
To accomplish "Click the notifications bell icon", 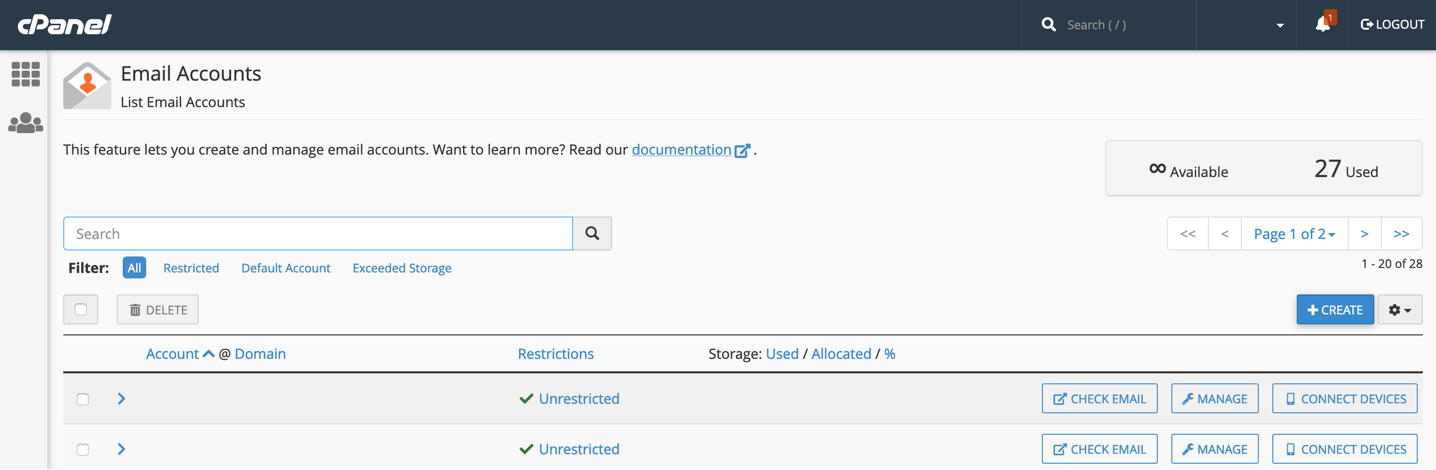I will pyautogui.click(x=1323, y=25).
